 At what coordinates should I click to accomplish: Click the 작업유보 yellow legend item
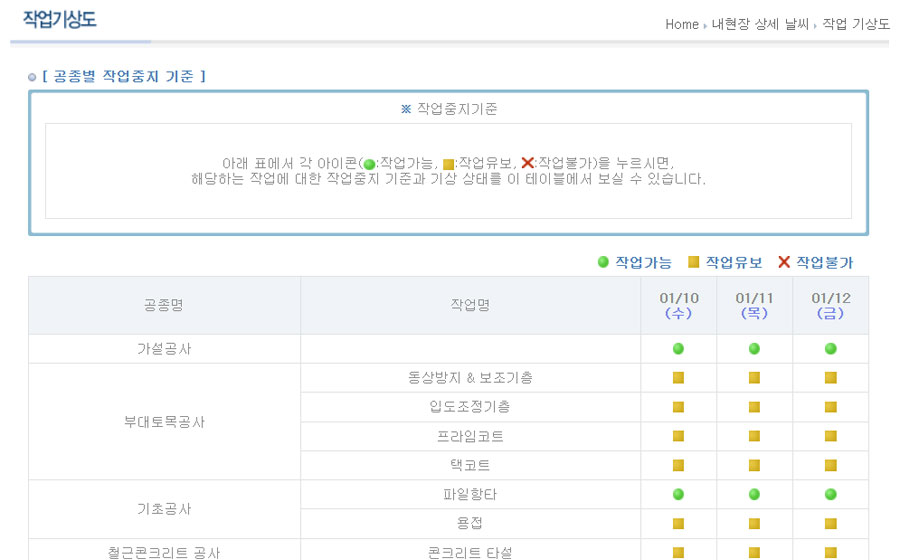click(725, 262)
